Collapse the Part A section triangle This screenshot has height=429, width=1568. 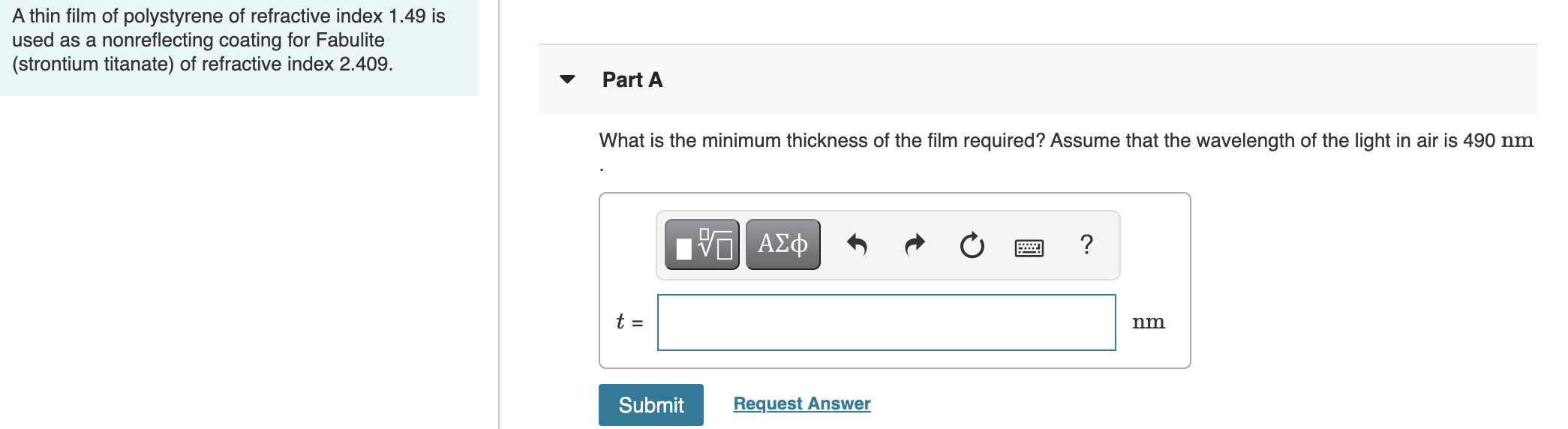567,79
